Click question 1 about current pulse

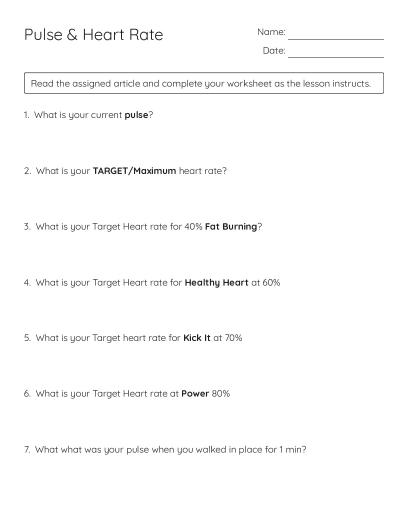click(89, 115)
